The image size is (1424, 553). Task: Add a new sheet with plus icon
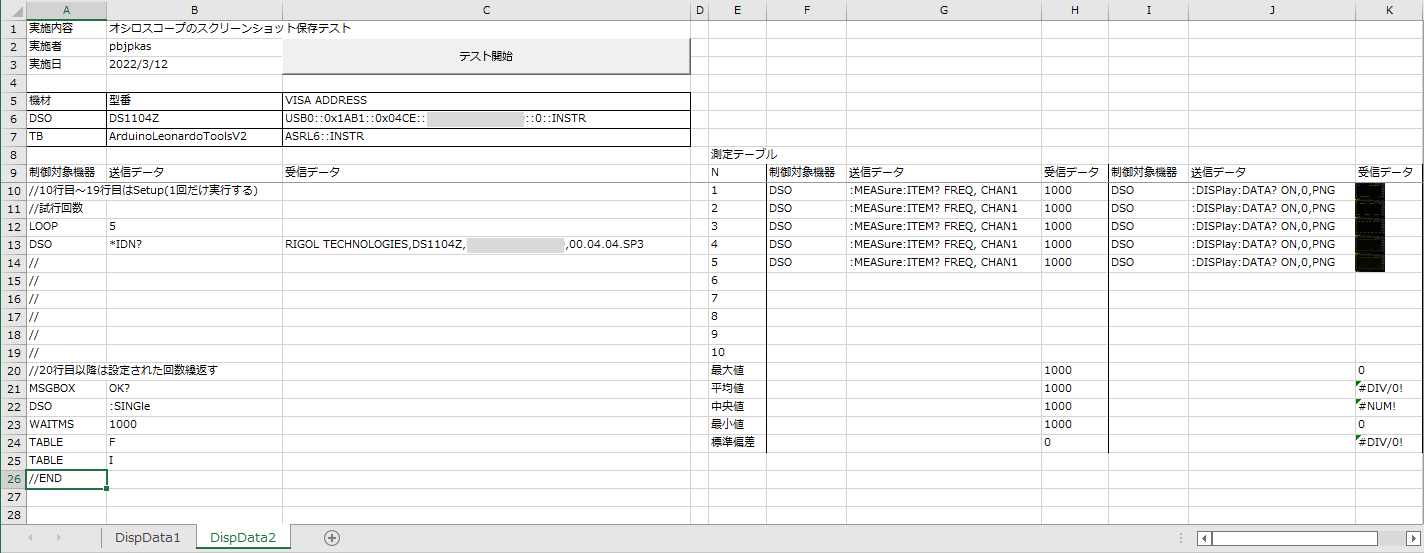332,538
